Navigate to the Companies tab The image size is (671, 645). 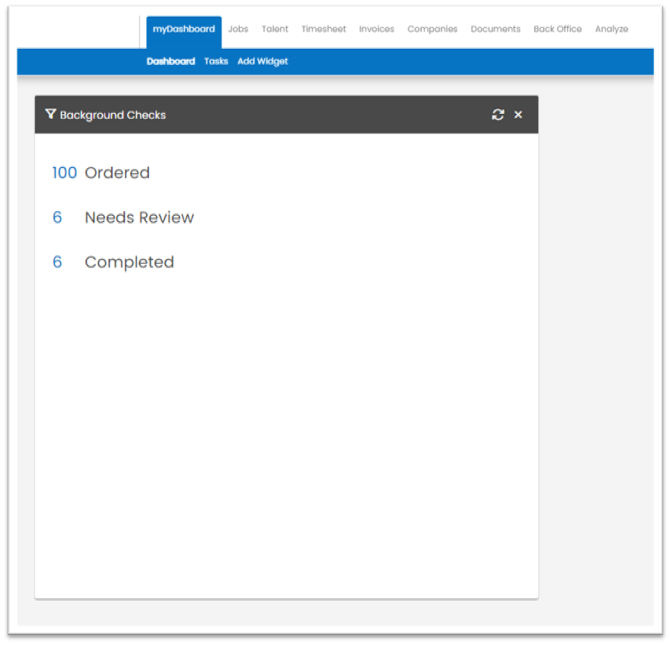[x=432, y=29]
